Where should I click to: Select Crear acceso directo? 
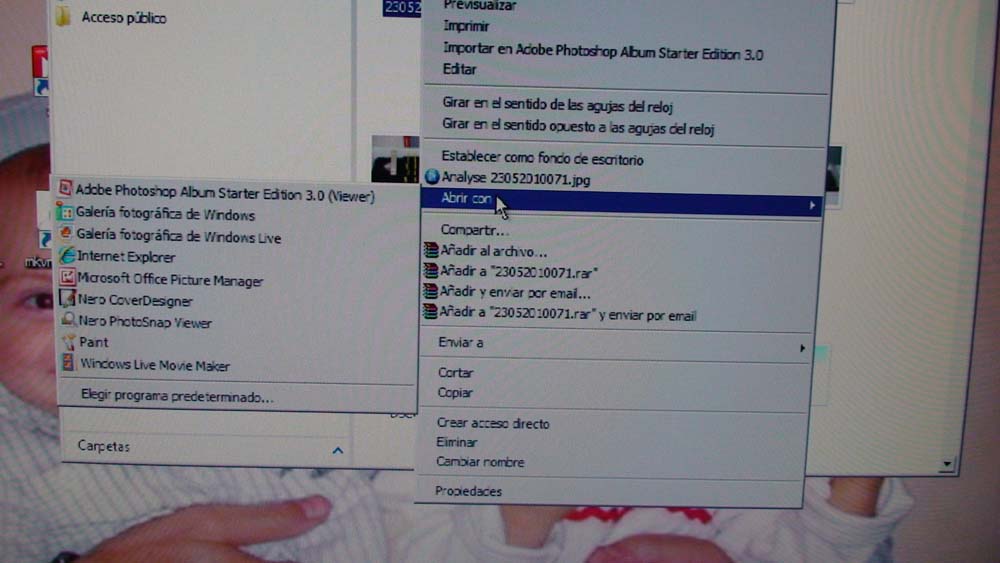[492, 423]
